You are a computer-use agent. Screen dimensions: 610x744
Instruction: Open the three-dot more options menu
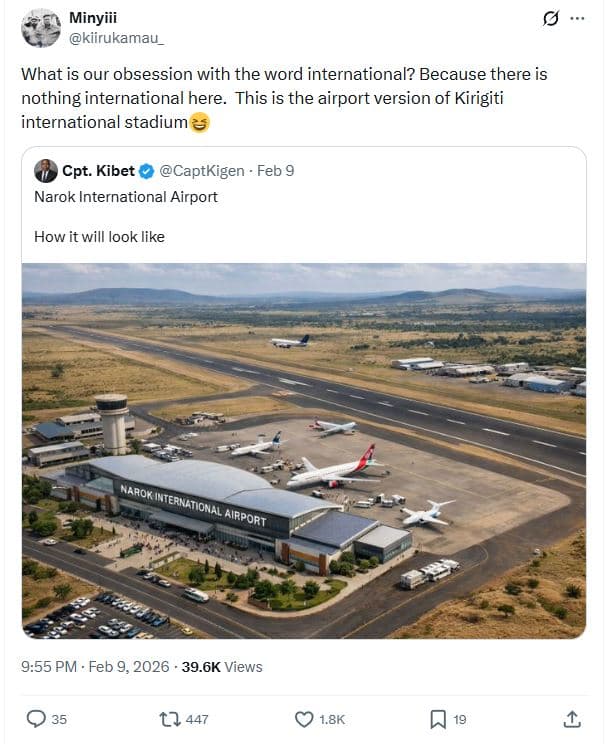click(577, 19)
